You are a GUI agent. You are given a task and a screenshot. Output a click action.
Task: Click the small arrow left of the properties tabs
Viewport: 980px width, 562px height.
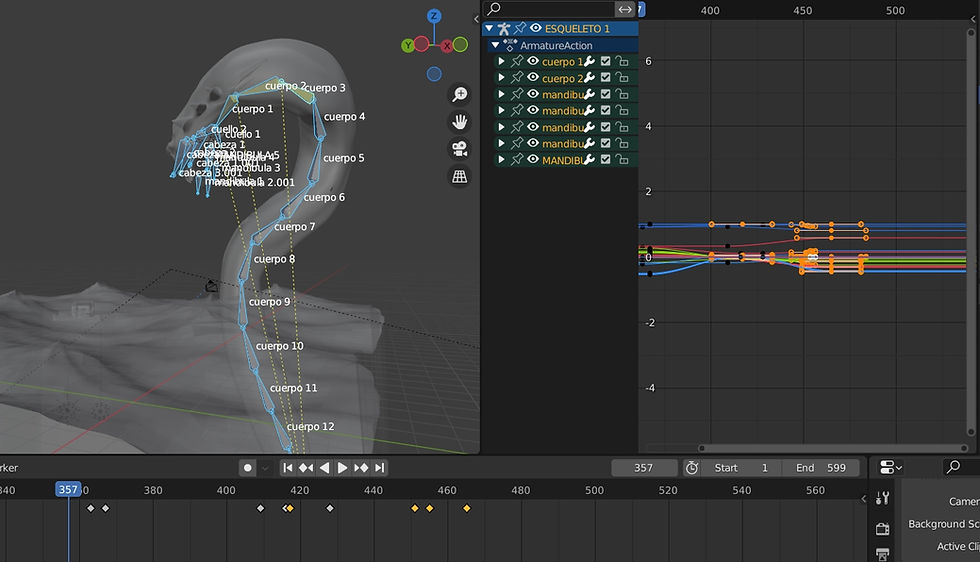point(864,498)
